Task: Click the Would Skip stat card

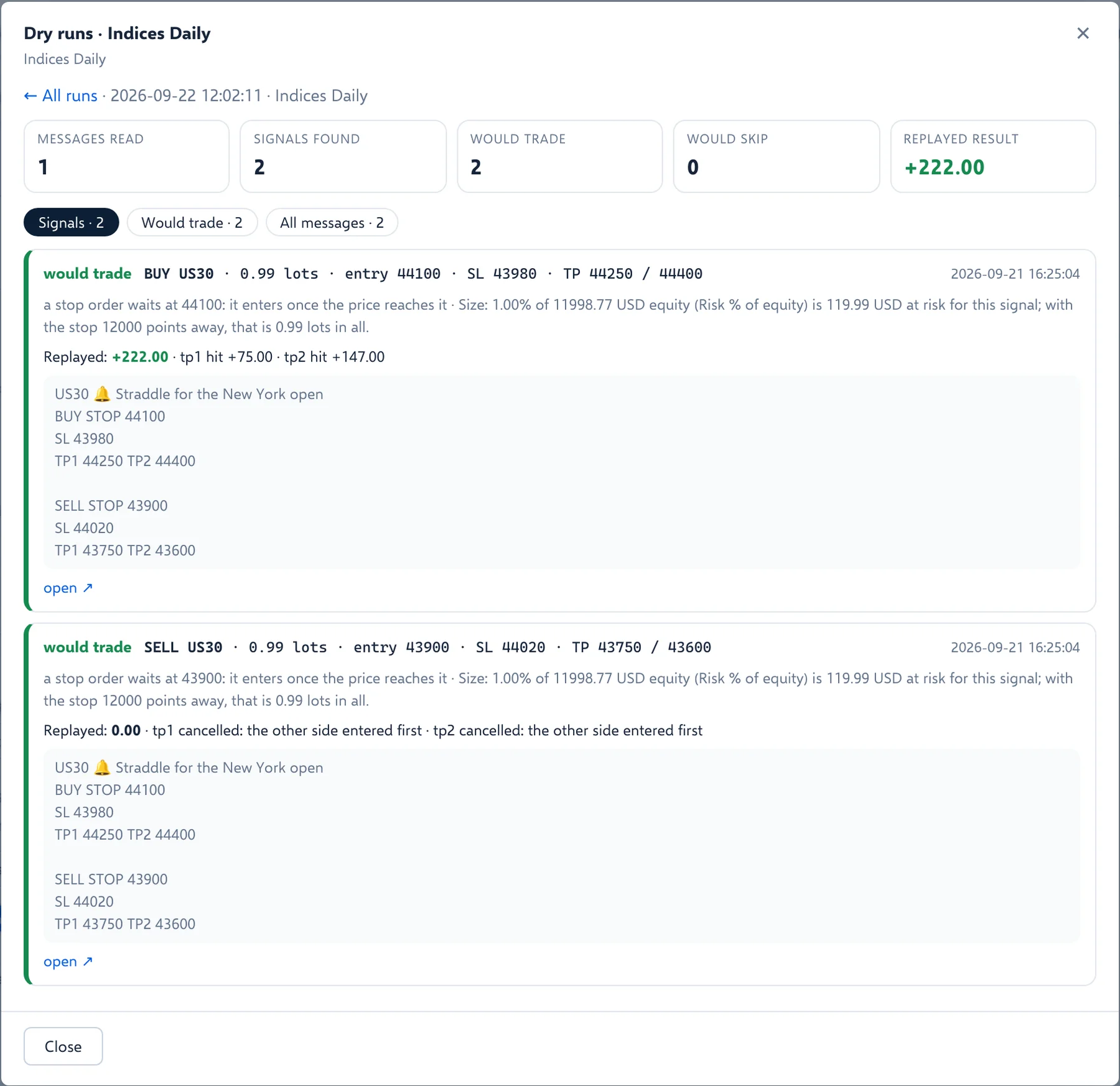Action: point(776,156)
